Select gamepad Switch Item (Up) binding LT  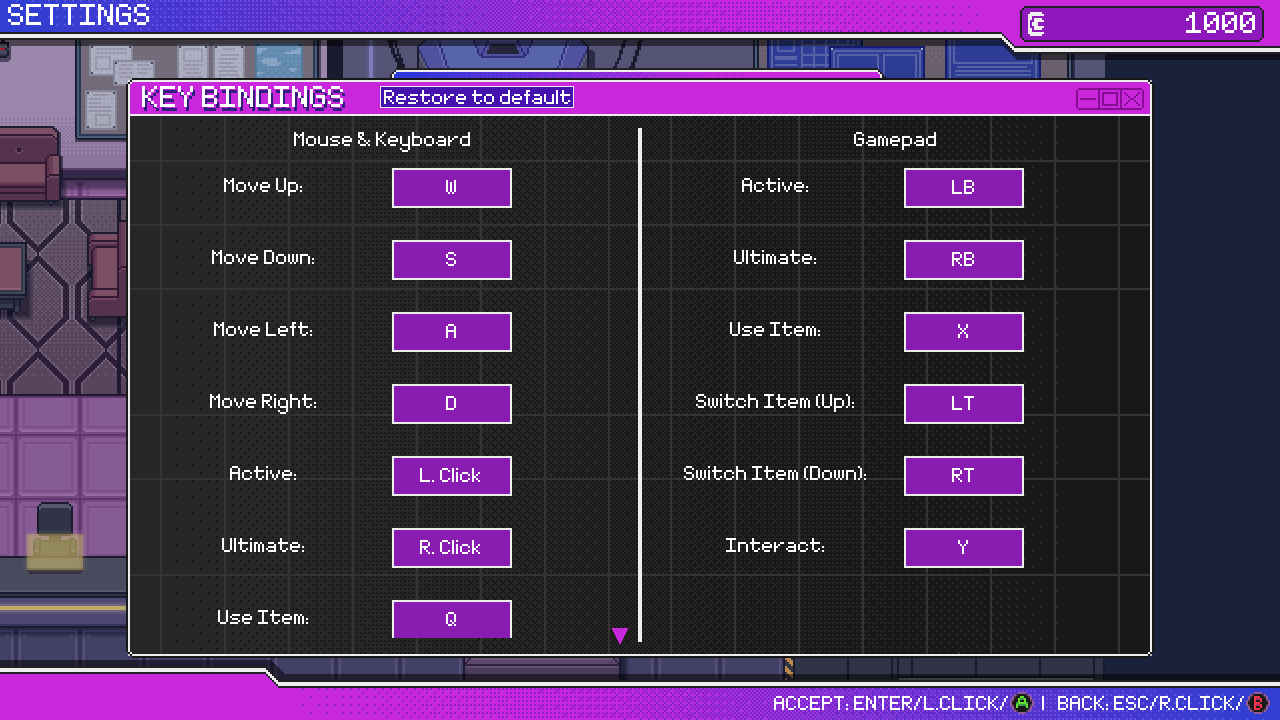click(964, 404)
